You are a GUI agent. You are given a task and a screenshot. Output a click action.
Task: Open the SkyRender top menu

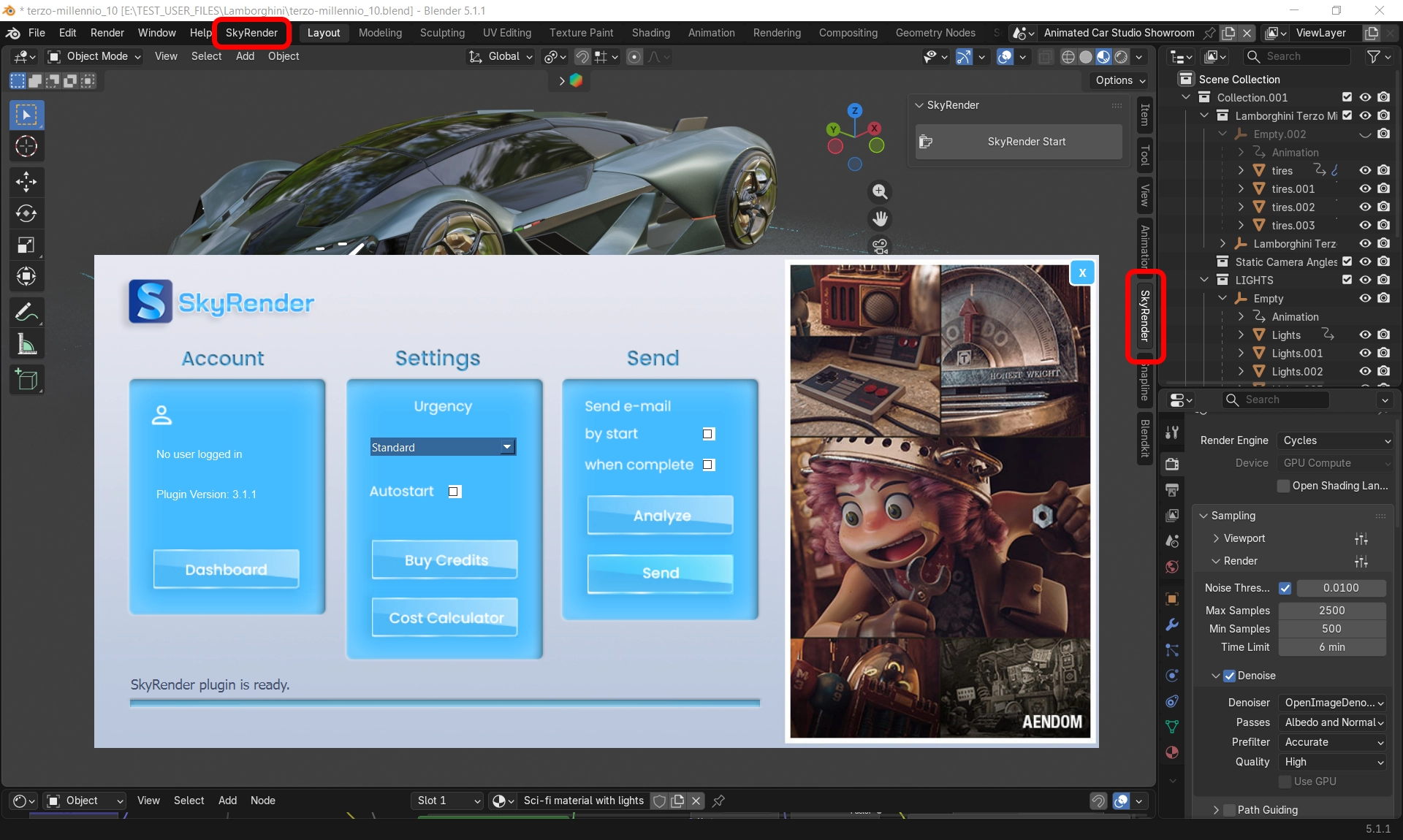(x=251, y=33)
